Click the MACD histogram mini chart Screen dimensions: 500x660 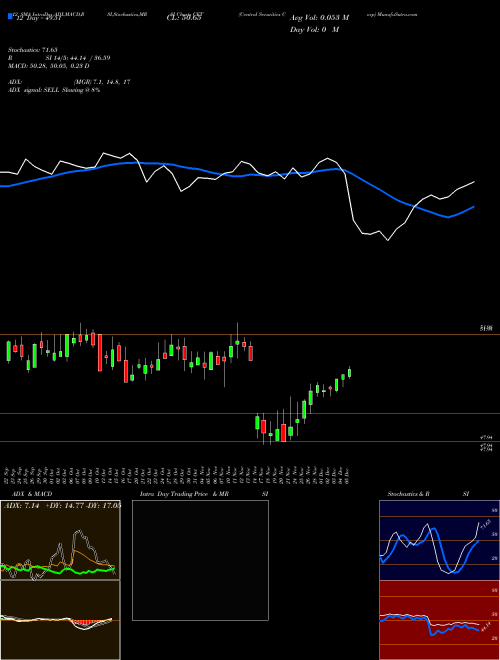coord(60,620)
